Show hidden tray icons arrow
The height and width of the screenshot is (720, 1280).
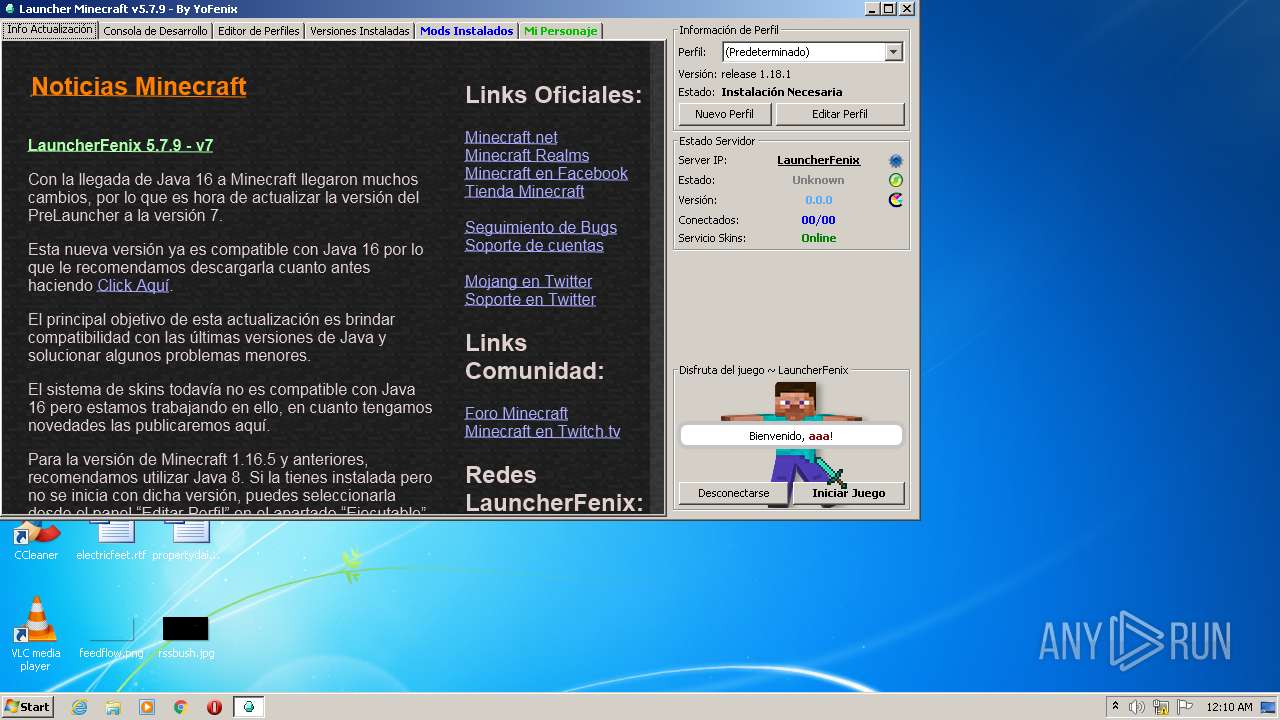(x=1115, y=707)
